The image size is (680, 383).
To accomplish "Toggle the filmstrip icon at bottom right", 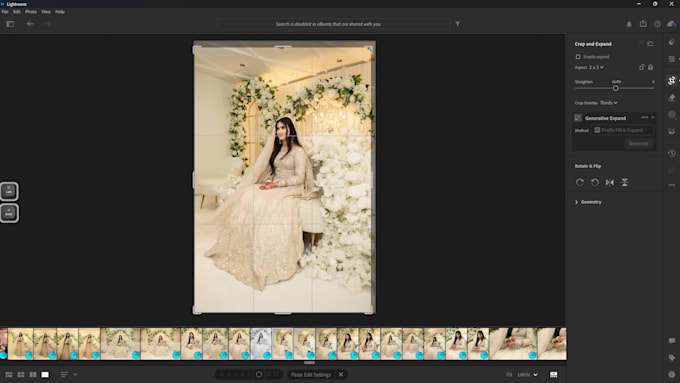I will pos(554,374).
